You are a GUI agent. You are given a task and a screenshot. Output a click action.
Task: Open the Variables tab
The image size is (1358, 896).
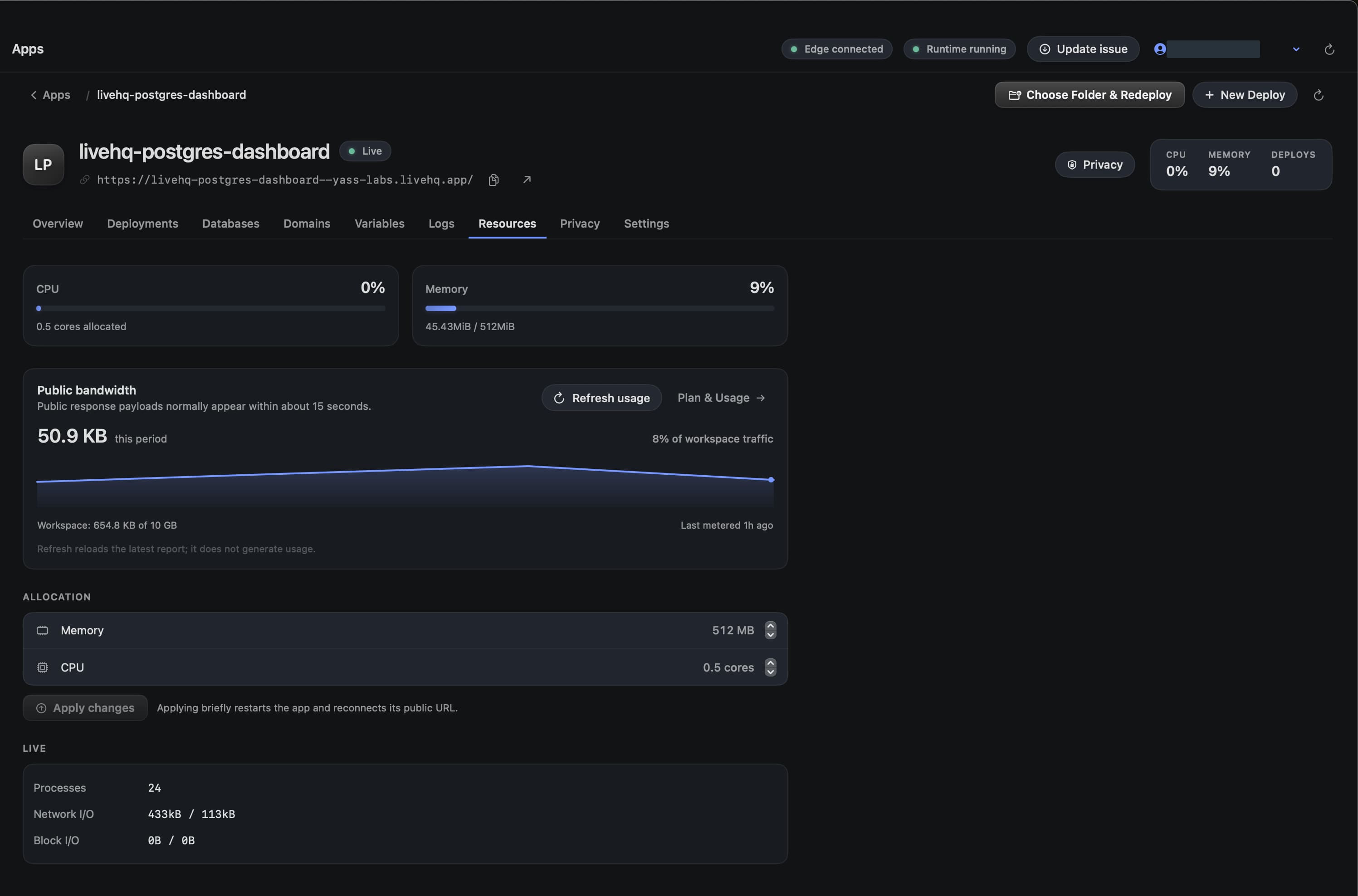380,224
